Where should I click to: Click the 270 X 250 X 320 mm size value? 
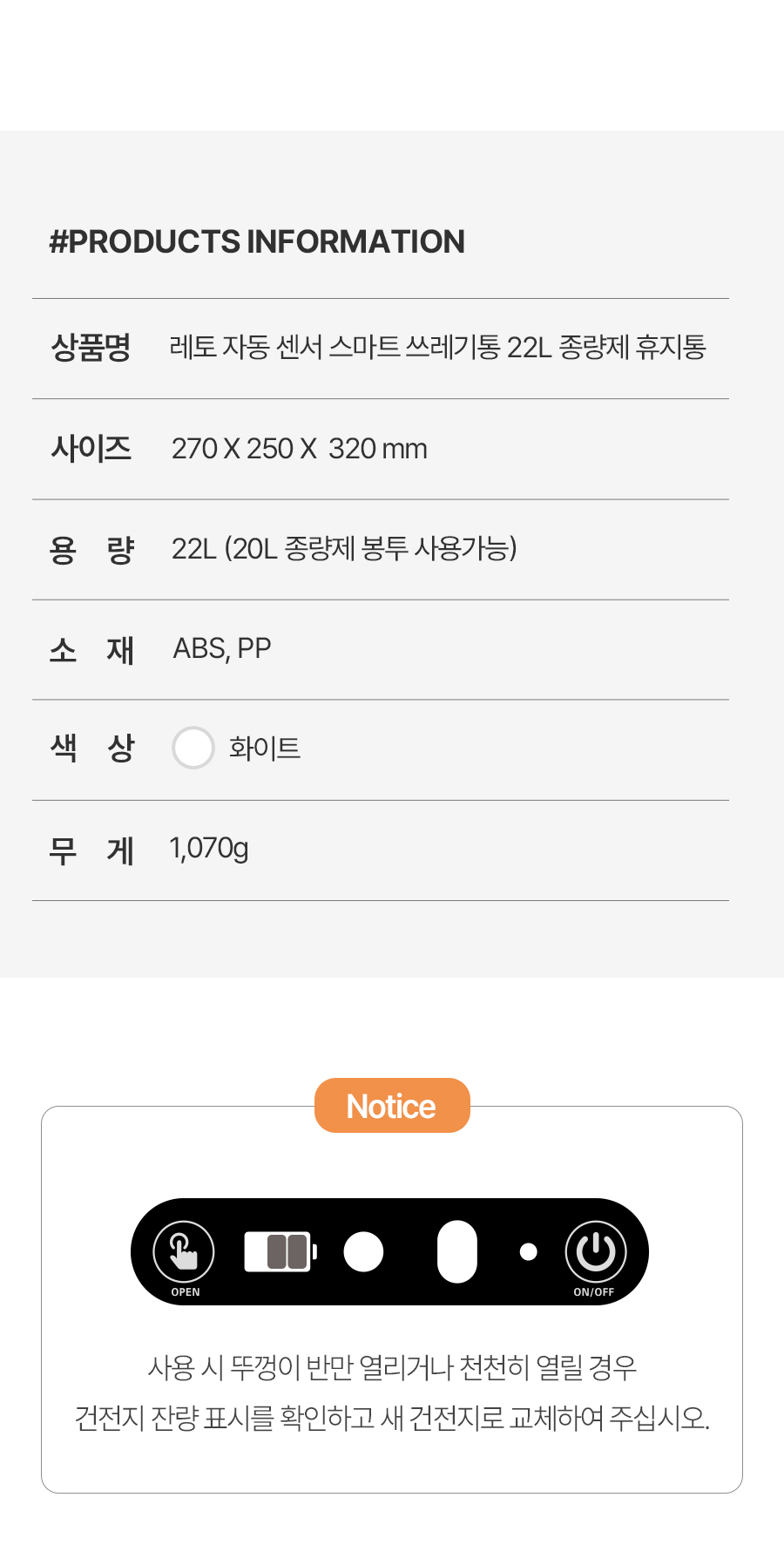point(299,449)
